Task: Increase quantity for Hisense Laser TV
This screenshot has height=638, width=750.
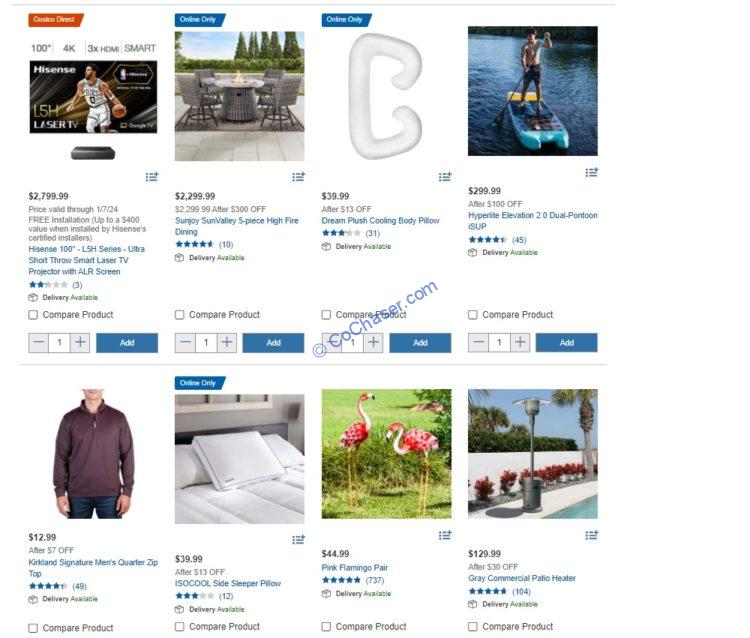Action: click(80, 342)
